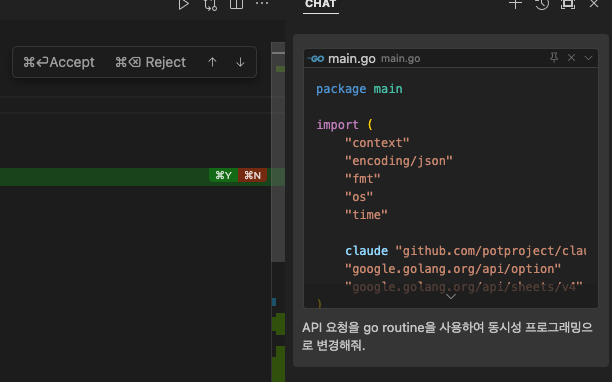Split the editor with the split icon
This screenshot has height=382, width=612.
pyautogui.click(x=236, y=4)
